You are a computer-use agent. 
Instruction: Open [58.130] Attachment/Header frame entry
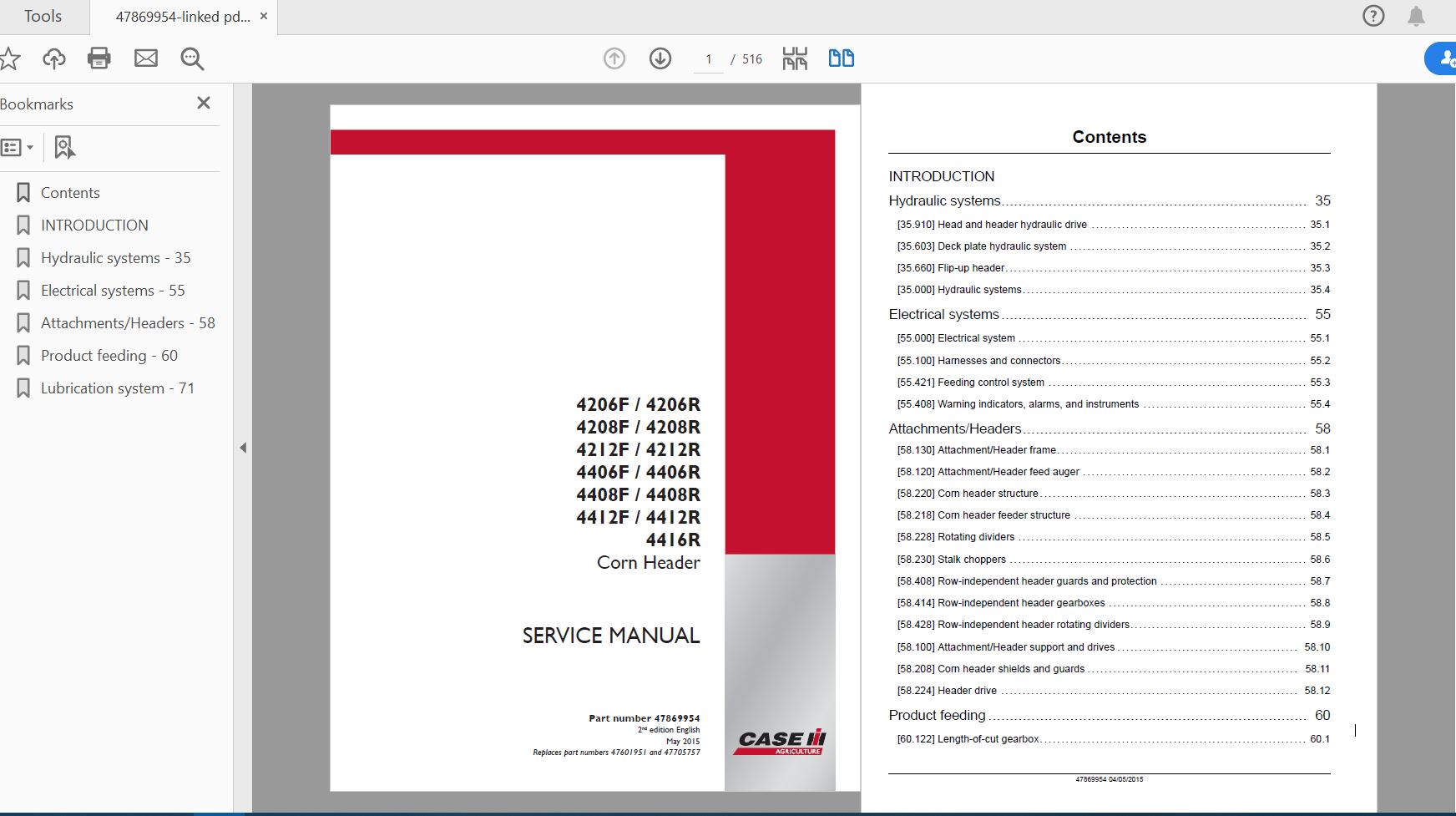pyautogui.click(x=1114, y=450)
